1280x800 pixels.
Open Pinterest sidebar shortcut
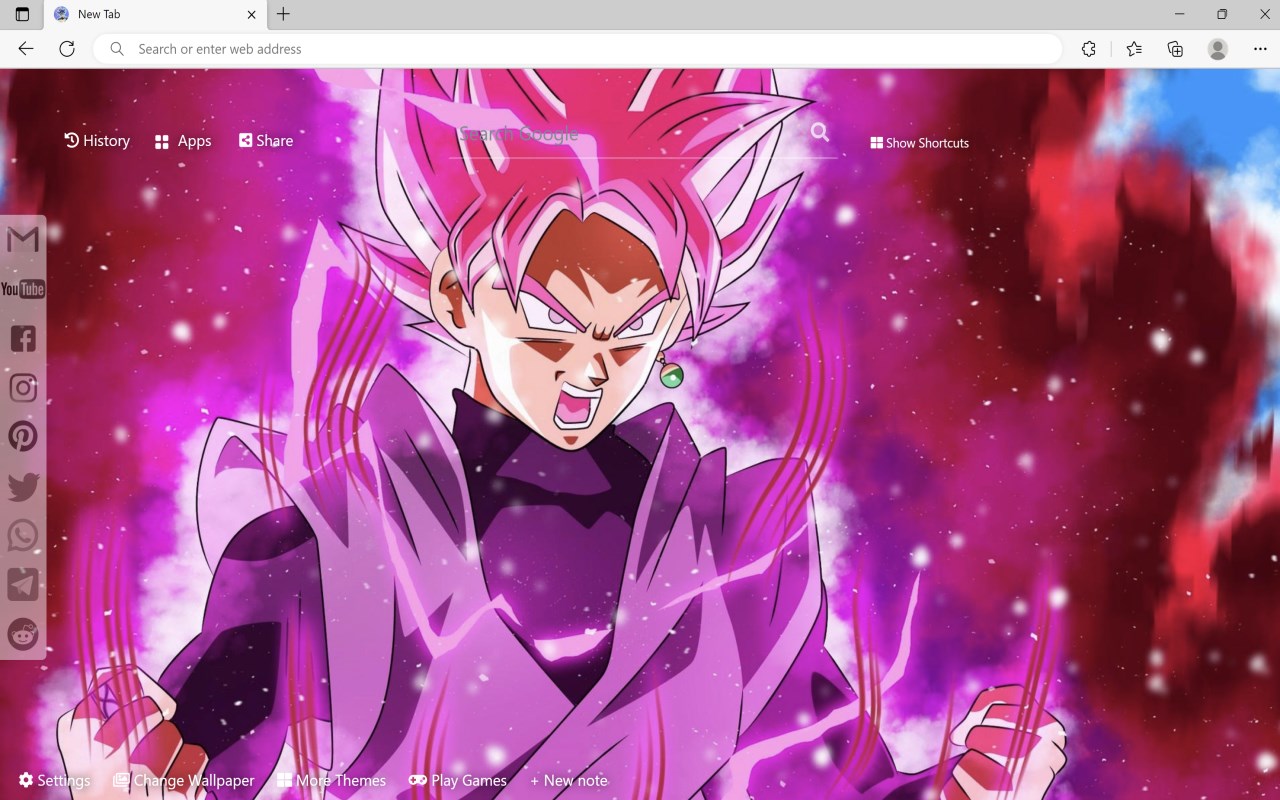(23, 436)
